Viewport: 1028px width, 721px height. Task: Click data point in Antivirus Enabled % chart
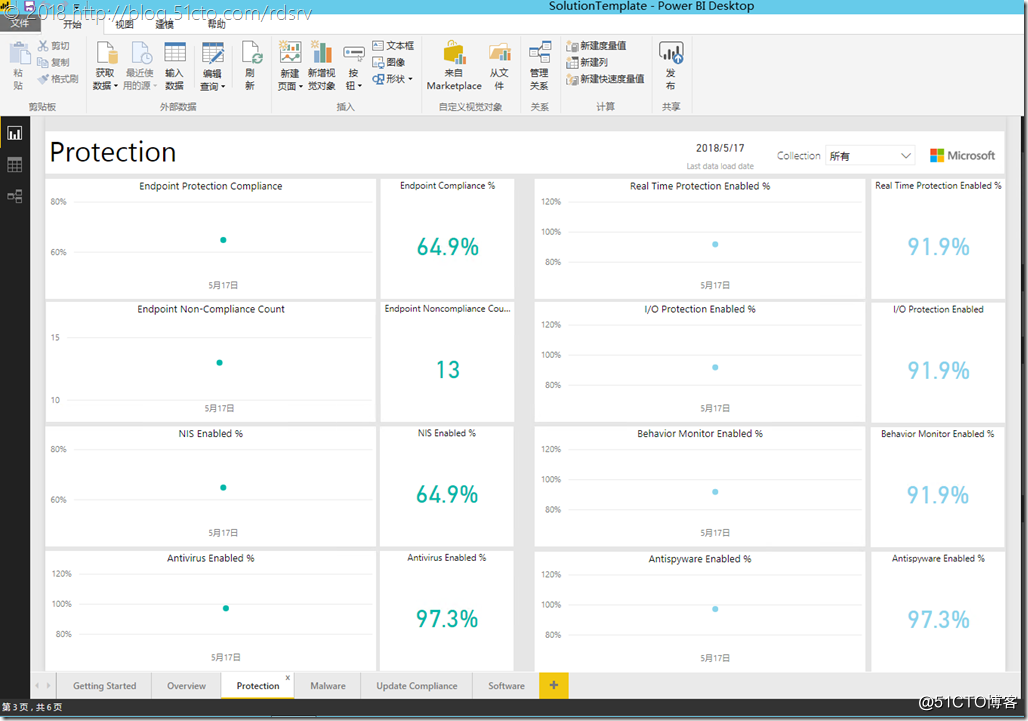pyautogui.click(x=226, y=608)
